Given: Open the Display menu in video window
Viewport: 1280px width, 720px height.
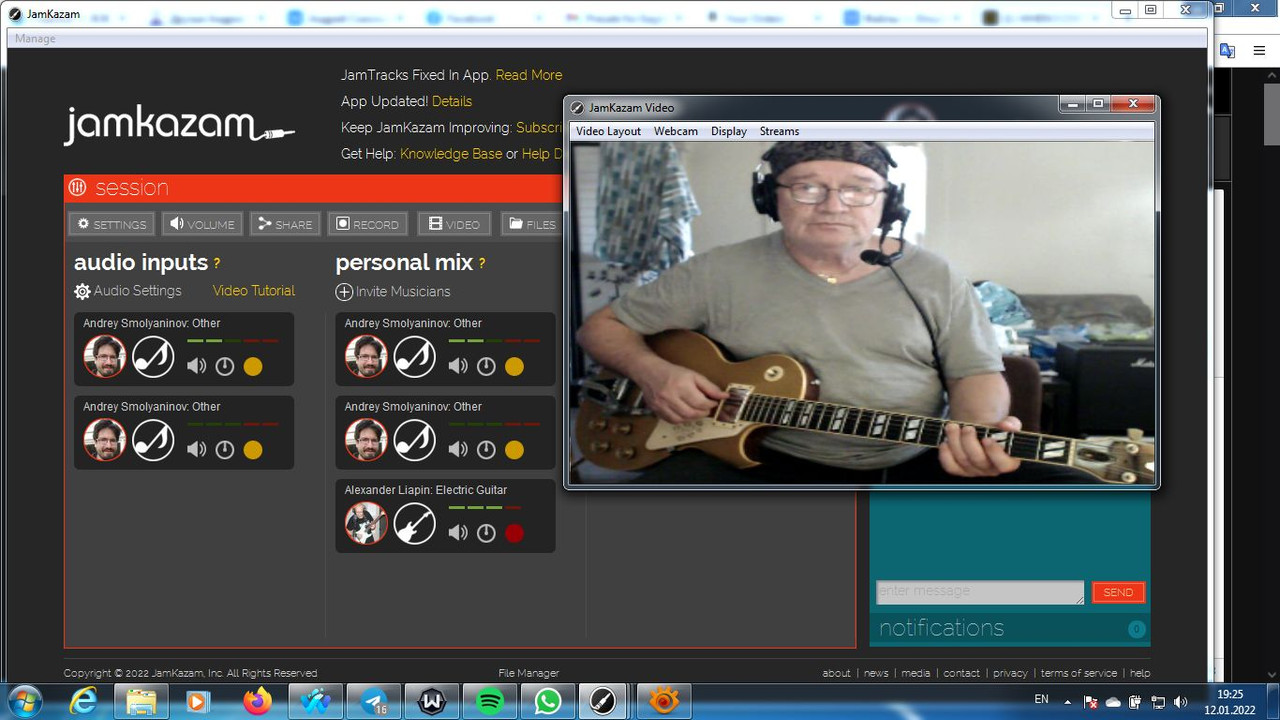Looking at the screenshot, I should pos(729,131).
